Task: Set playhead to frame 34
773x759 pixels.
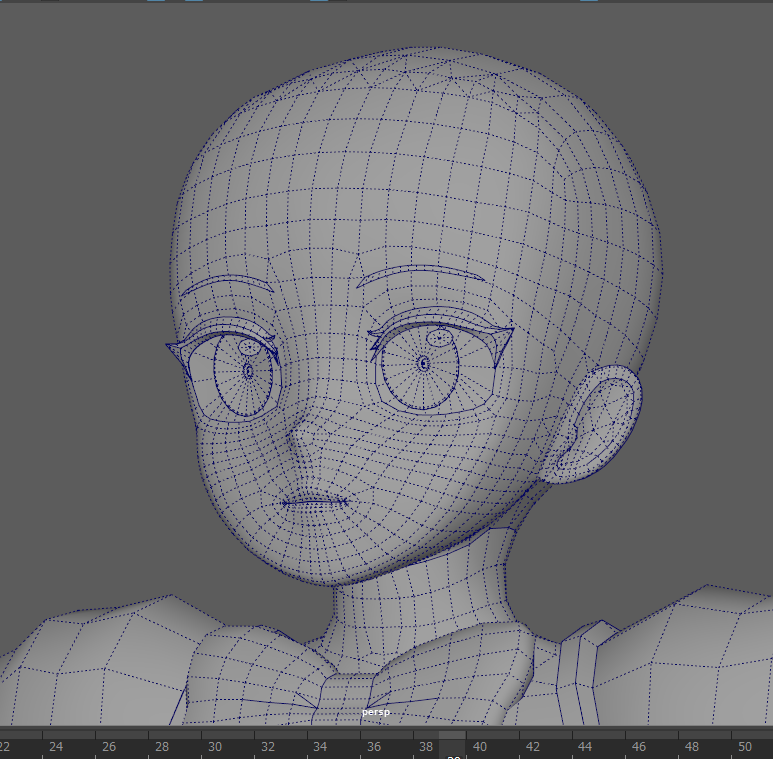Action: [320, 747]
